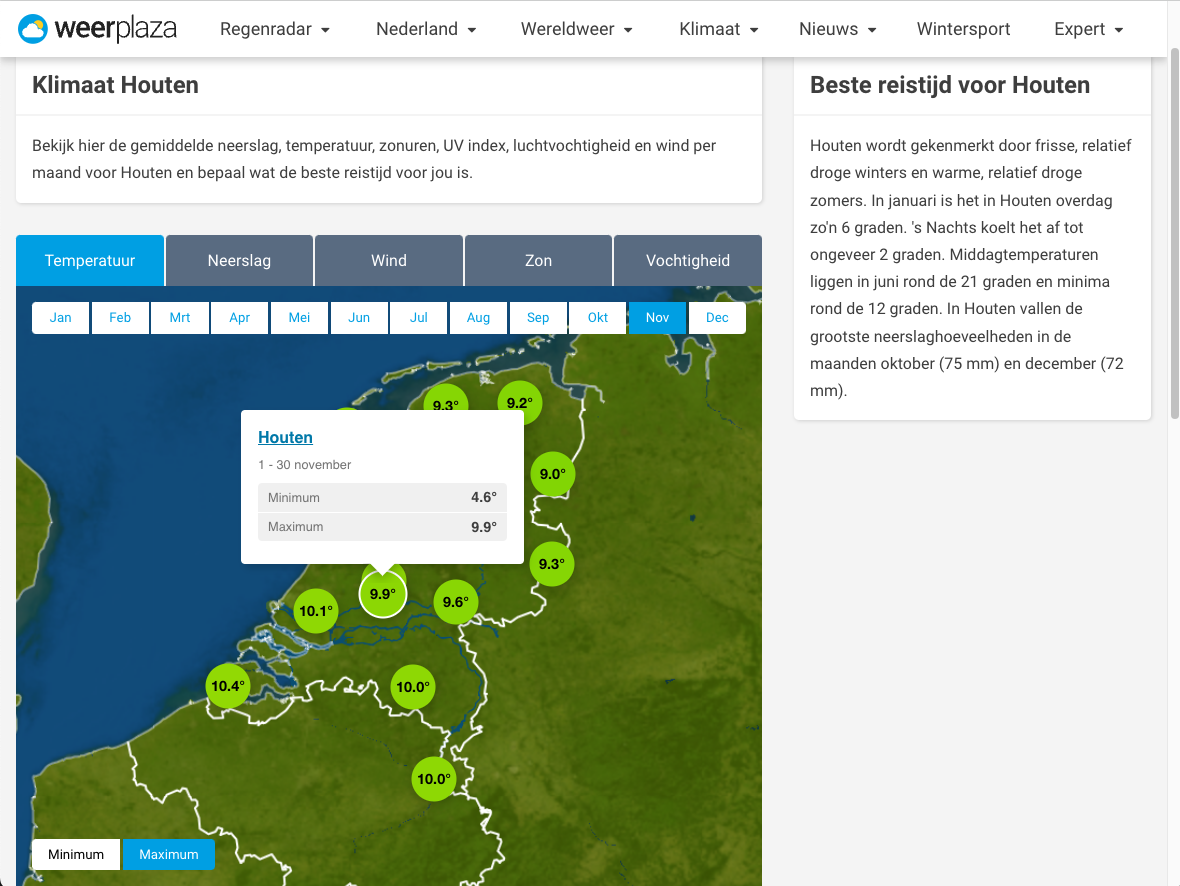Click the Weerplaza logo icon
The height and width of the screenshot is (886, 1180).
click(33, 30)
